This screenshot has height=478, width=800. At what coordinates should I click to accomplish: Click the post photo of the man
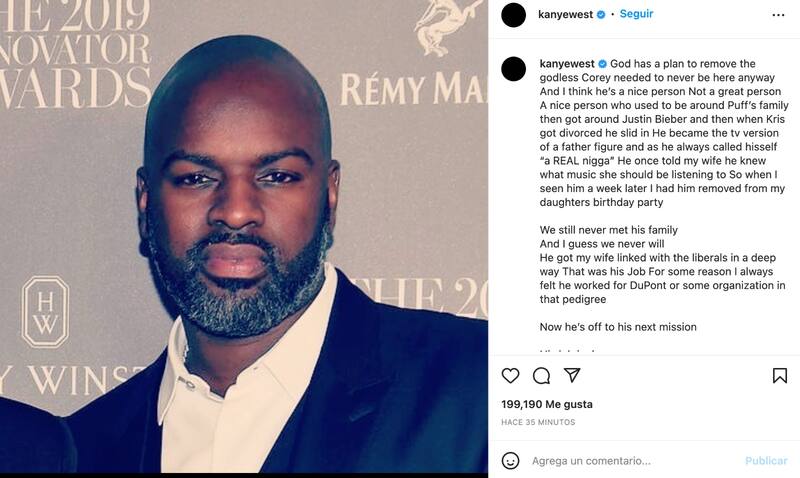coord(244,236)
